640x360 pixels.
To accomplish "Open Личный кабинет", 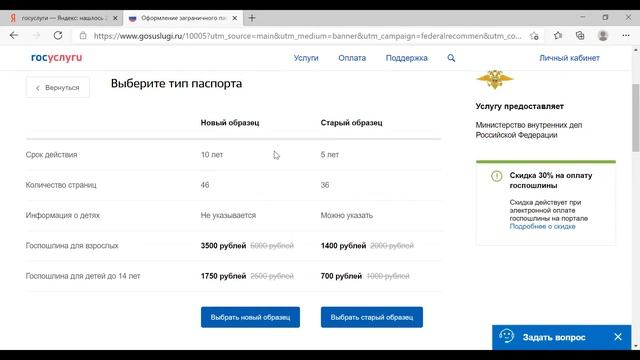I will (x=569, y=58).
